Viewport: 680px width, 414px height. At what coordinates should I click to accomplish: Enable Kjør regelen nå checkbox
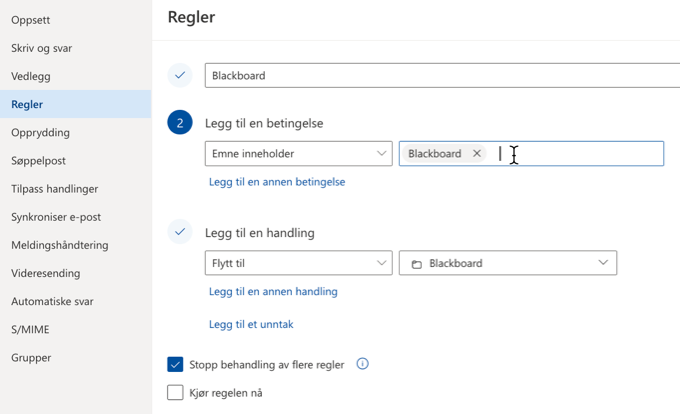click(x=175, y=393)
